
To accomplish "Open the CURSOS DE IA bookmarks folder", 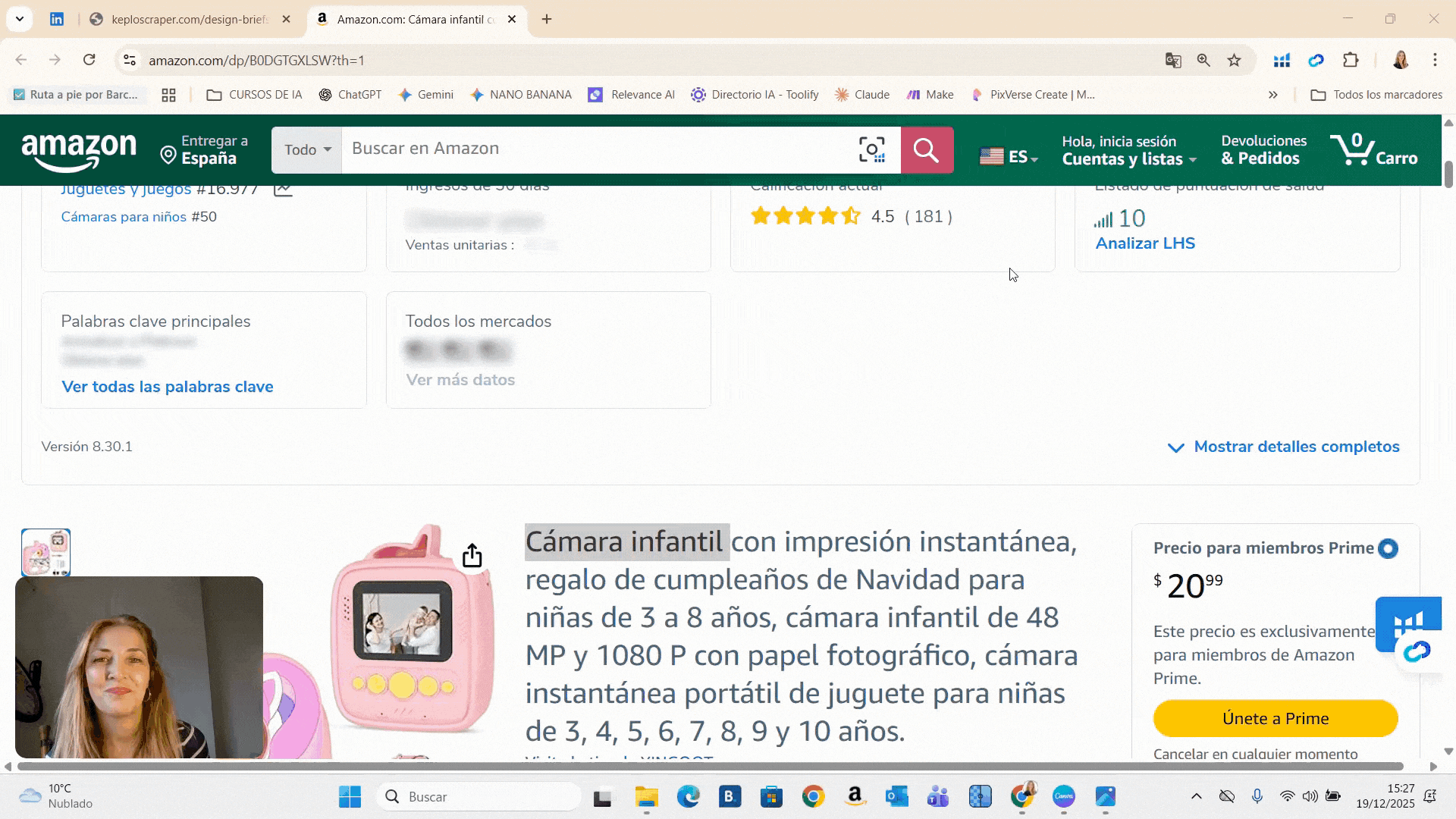I will (x=254, y=95).
